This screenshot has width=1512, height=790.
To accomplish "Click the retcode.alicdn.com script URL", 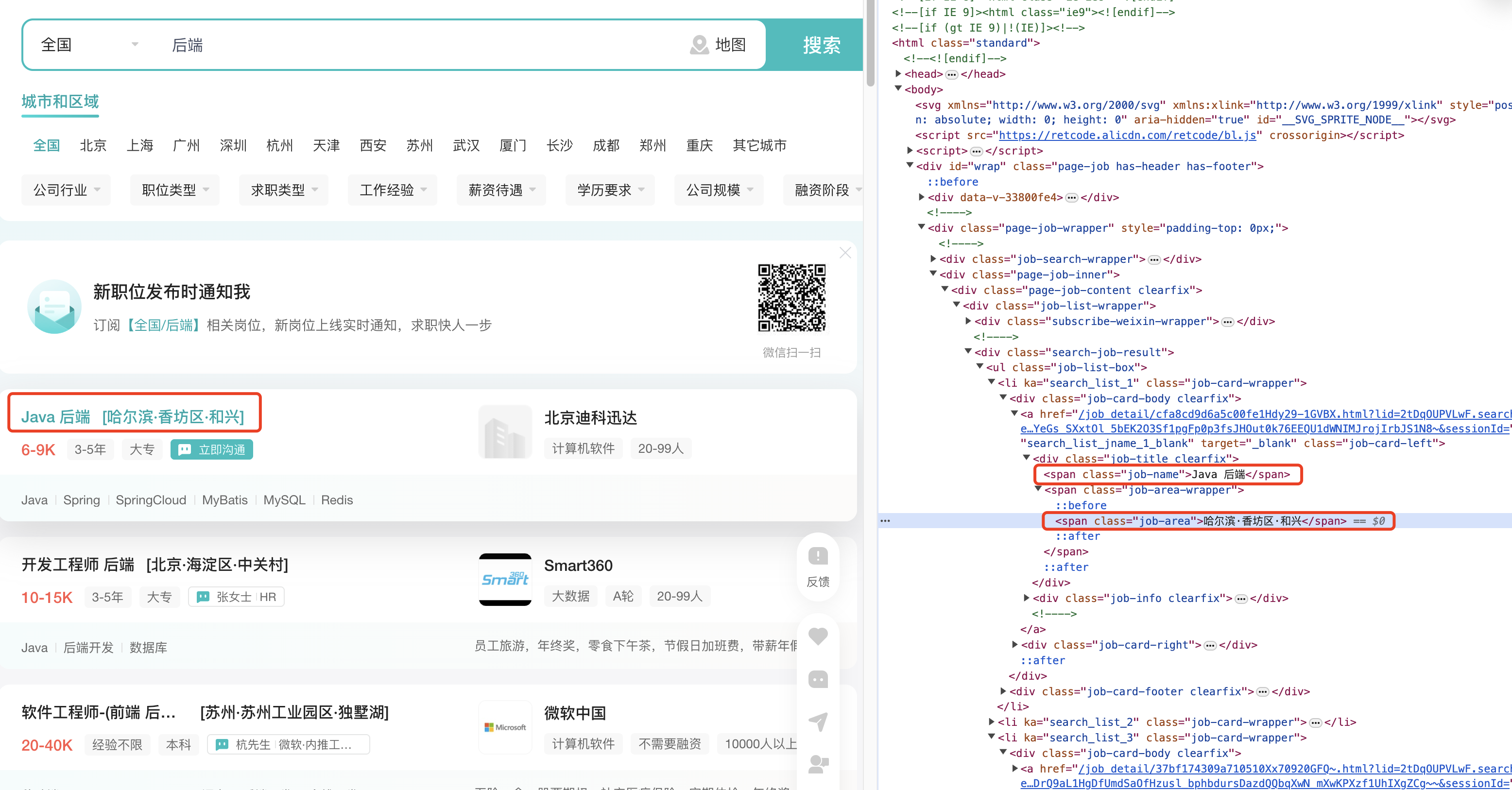I will point(1127,135).
